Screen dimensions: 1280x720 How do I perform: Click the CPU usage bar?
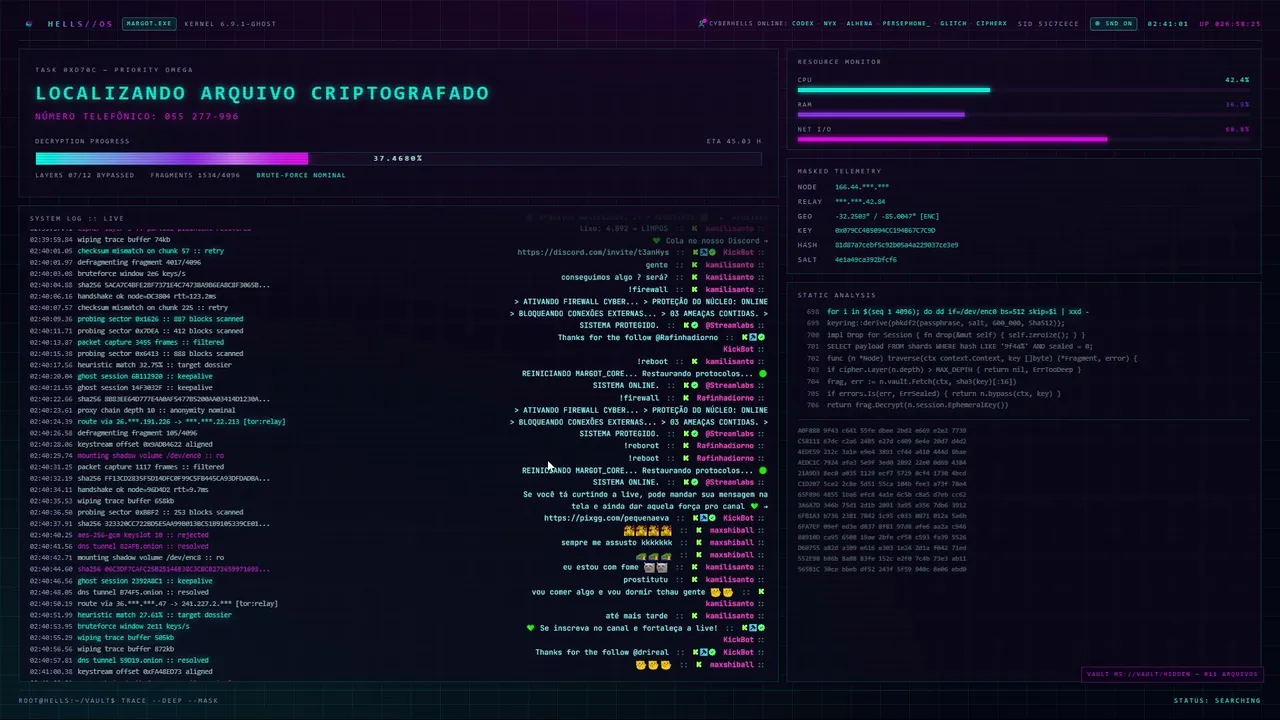pos(1023,90)
